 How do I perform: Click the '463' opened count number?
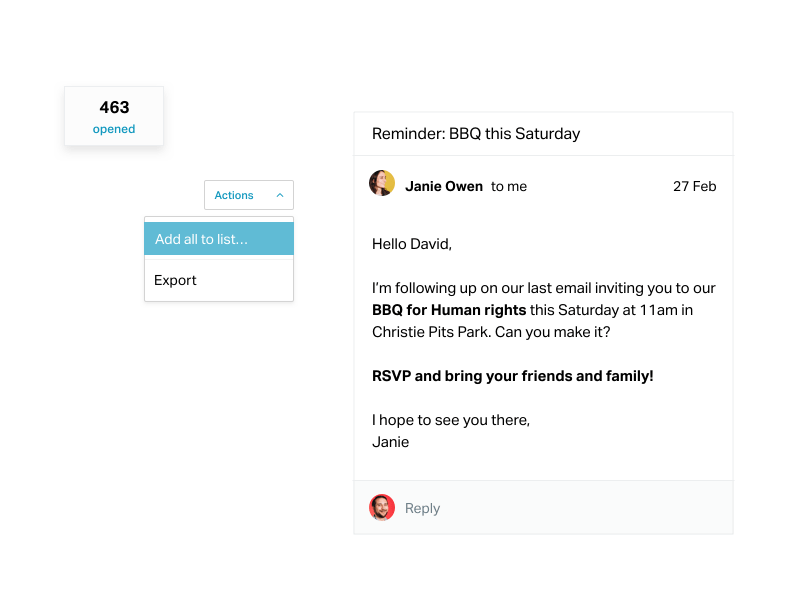point(114,107)
